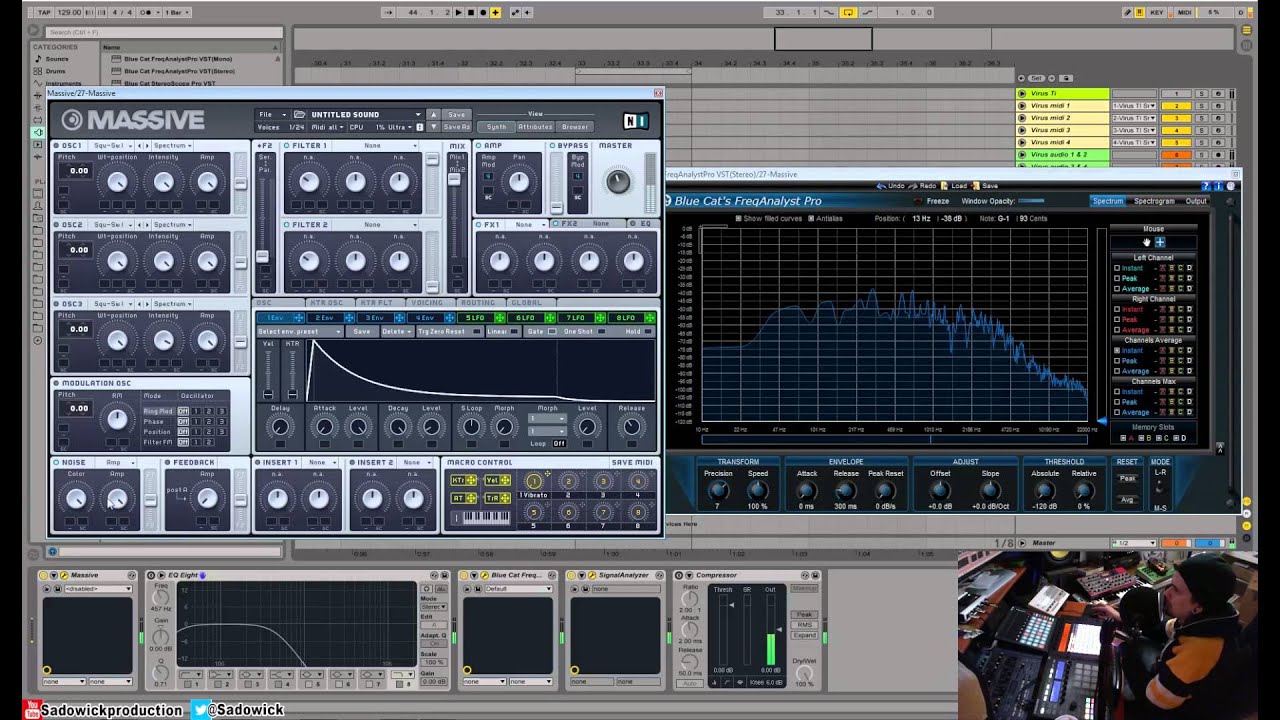The width and height of the screenshot is (1280, 720).
Task: Uncheck Channels Average Instant curve
Action: (x=1117, y=351)
